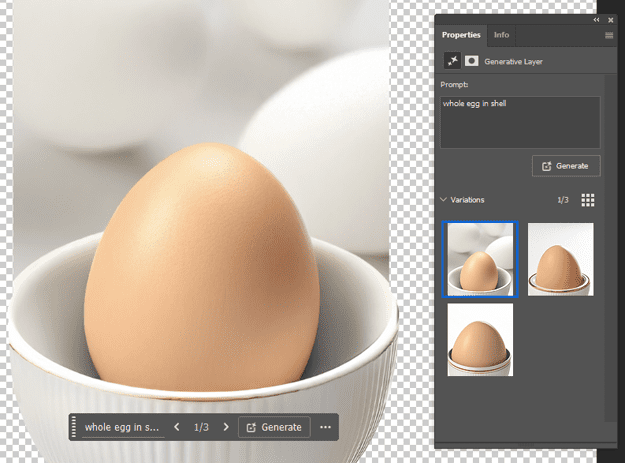Click the generative layer sparkle icon

pyautogui.click(x=451, y=60)
